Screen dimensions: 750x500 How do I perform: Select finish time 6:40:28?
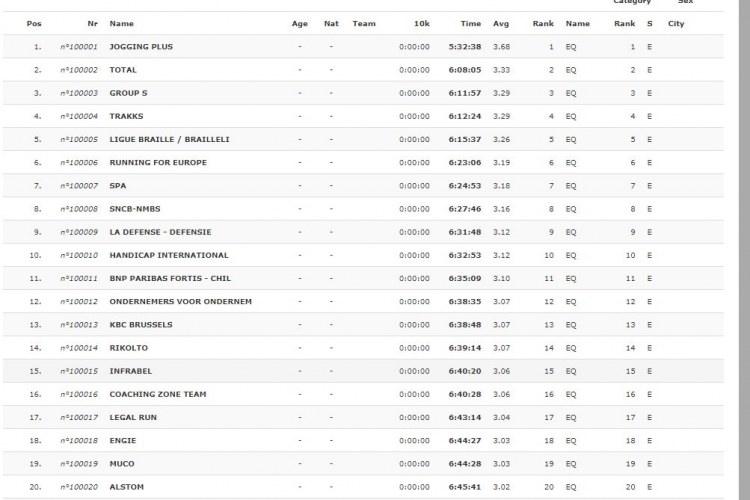[x=464, y=394]
